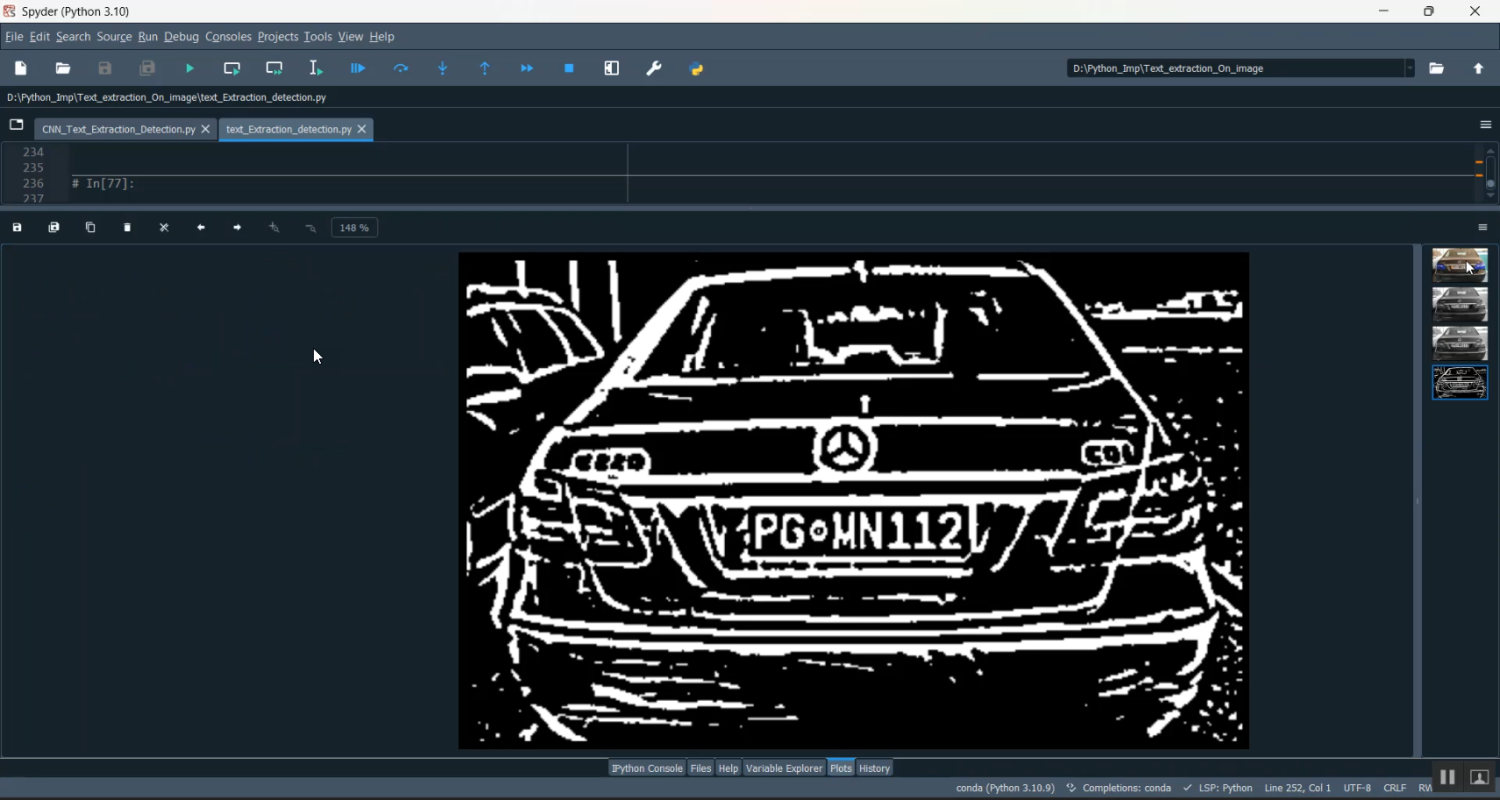Expand the working directory path dropdown
This screenshot has height=800, width=1500.
pos(1410,69)
